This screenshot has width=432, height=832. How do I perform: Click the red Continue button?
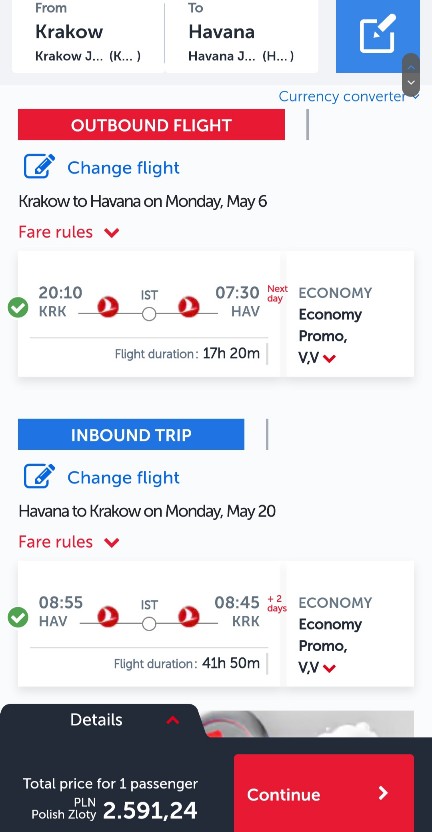click(324, 793)
